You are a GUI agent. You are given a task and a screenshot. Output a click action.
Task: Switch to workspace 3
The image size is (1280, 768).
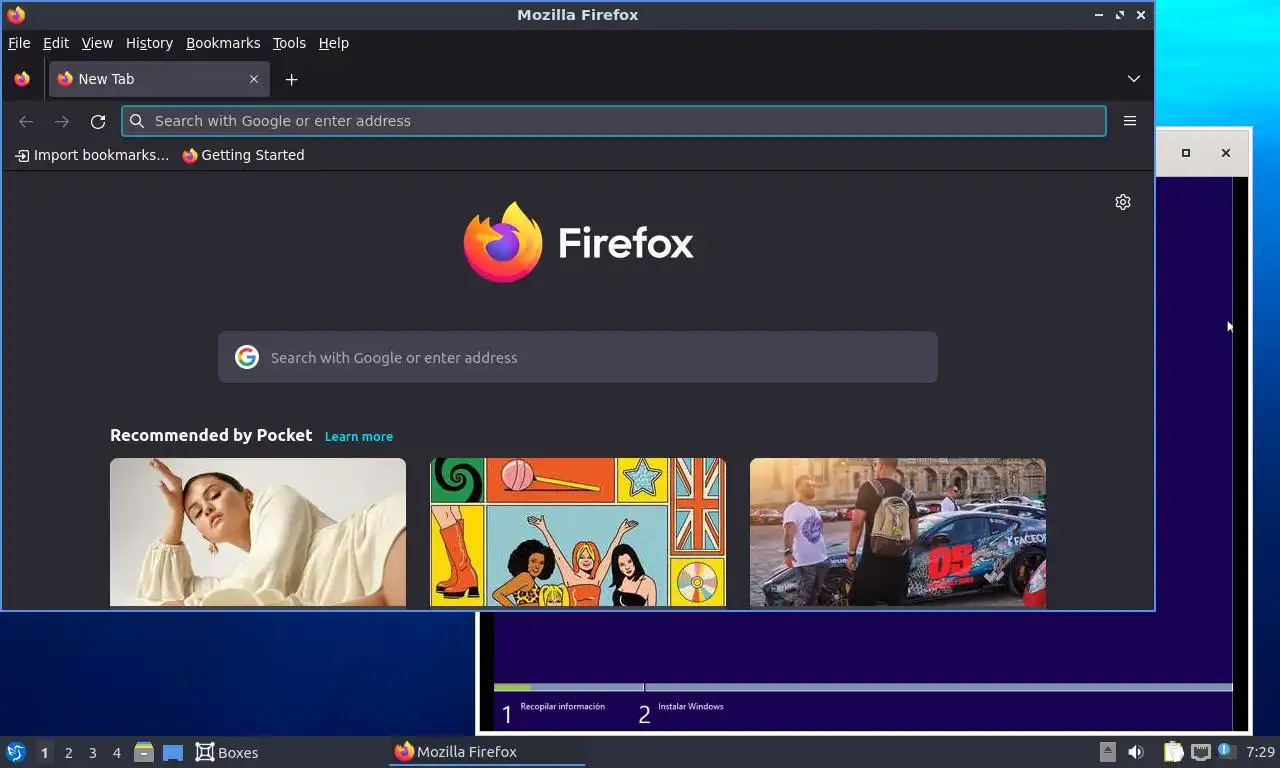click(92, 753)
